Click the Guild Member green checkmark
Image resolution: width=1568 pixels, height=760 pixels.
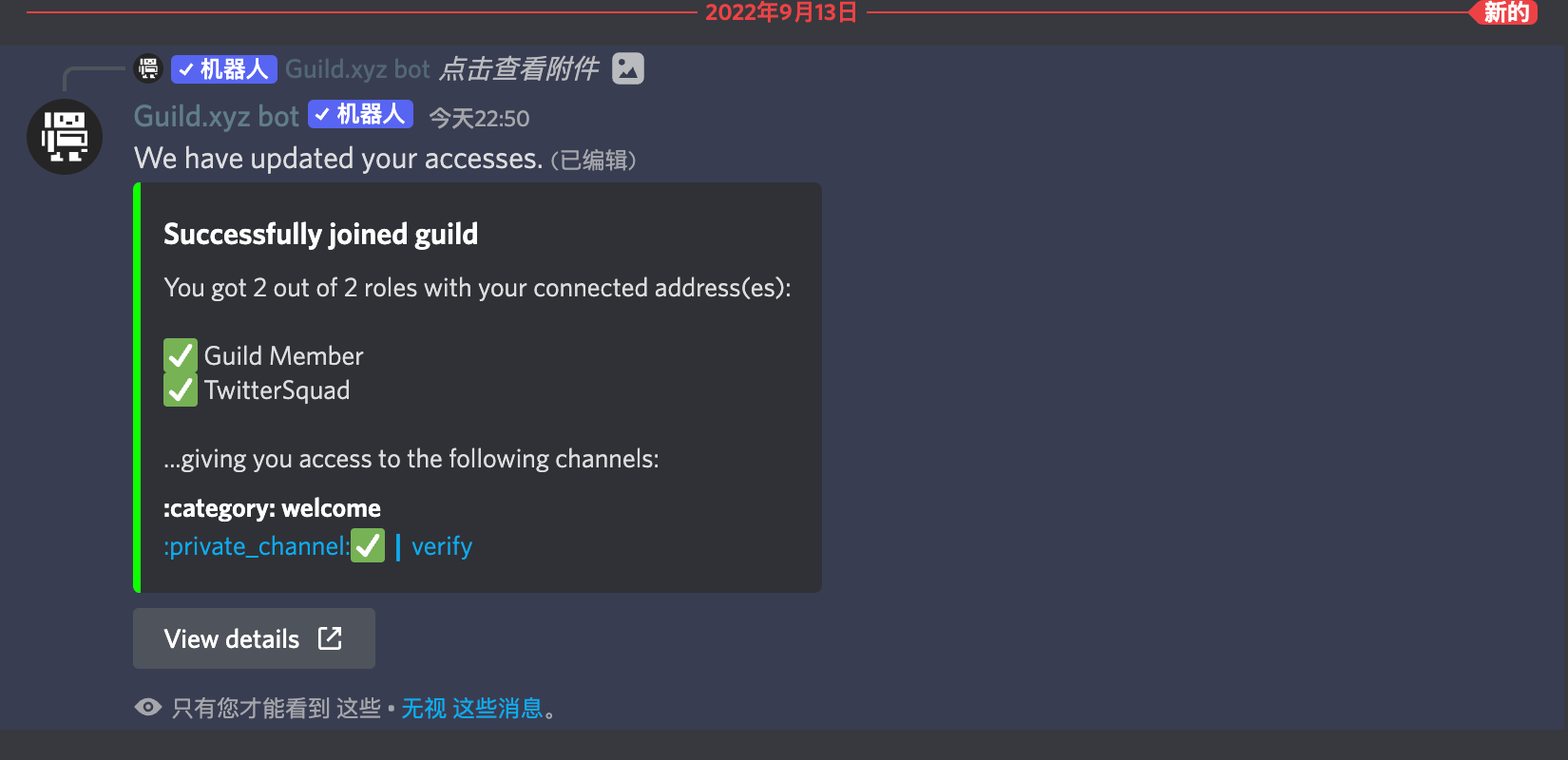[181, 355]
